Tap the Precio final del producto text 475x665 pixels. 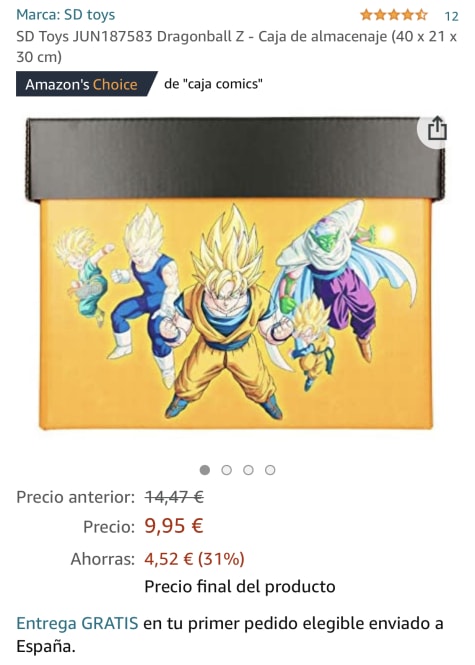(x=240, y=587)
